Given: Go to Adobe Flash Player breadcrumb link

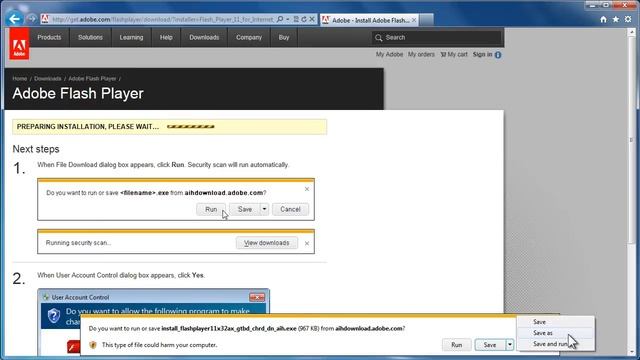Looking at the screenshot, I should pos(92,78).
